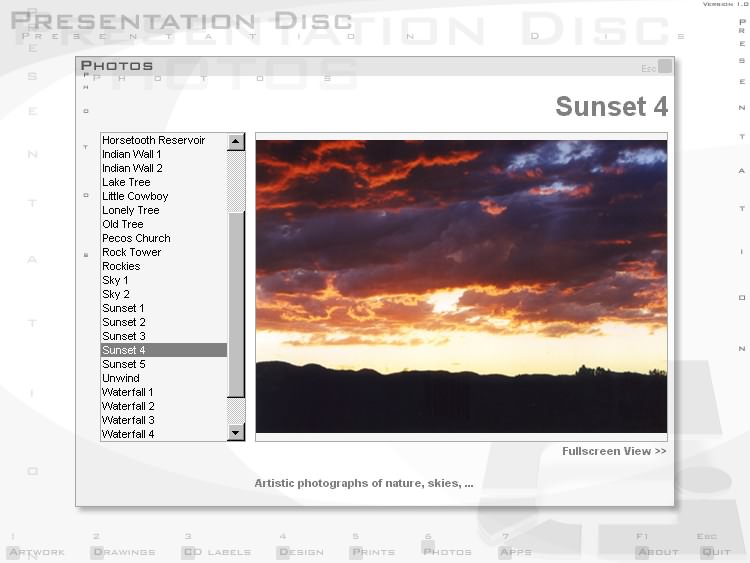Viewport: 750px width, 563px height.
Task: Close the Photos panel with Esc button
Action: click(664, 66)
